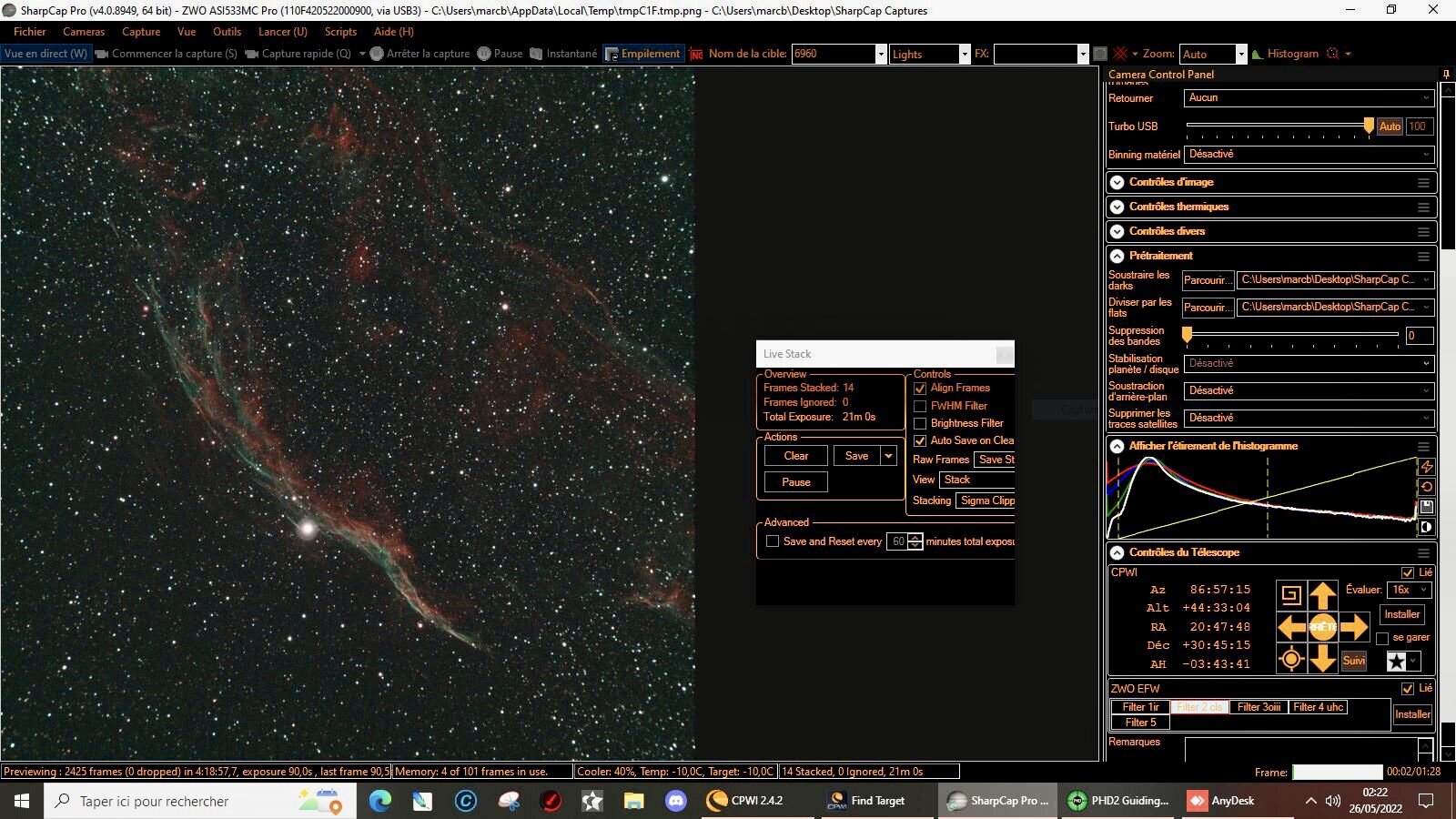This screenshot has height=819, width=1456.
Task: Open the Évaluer rate dropdown showing 16x
Action: (1410, 590)
